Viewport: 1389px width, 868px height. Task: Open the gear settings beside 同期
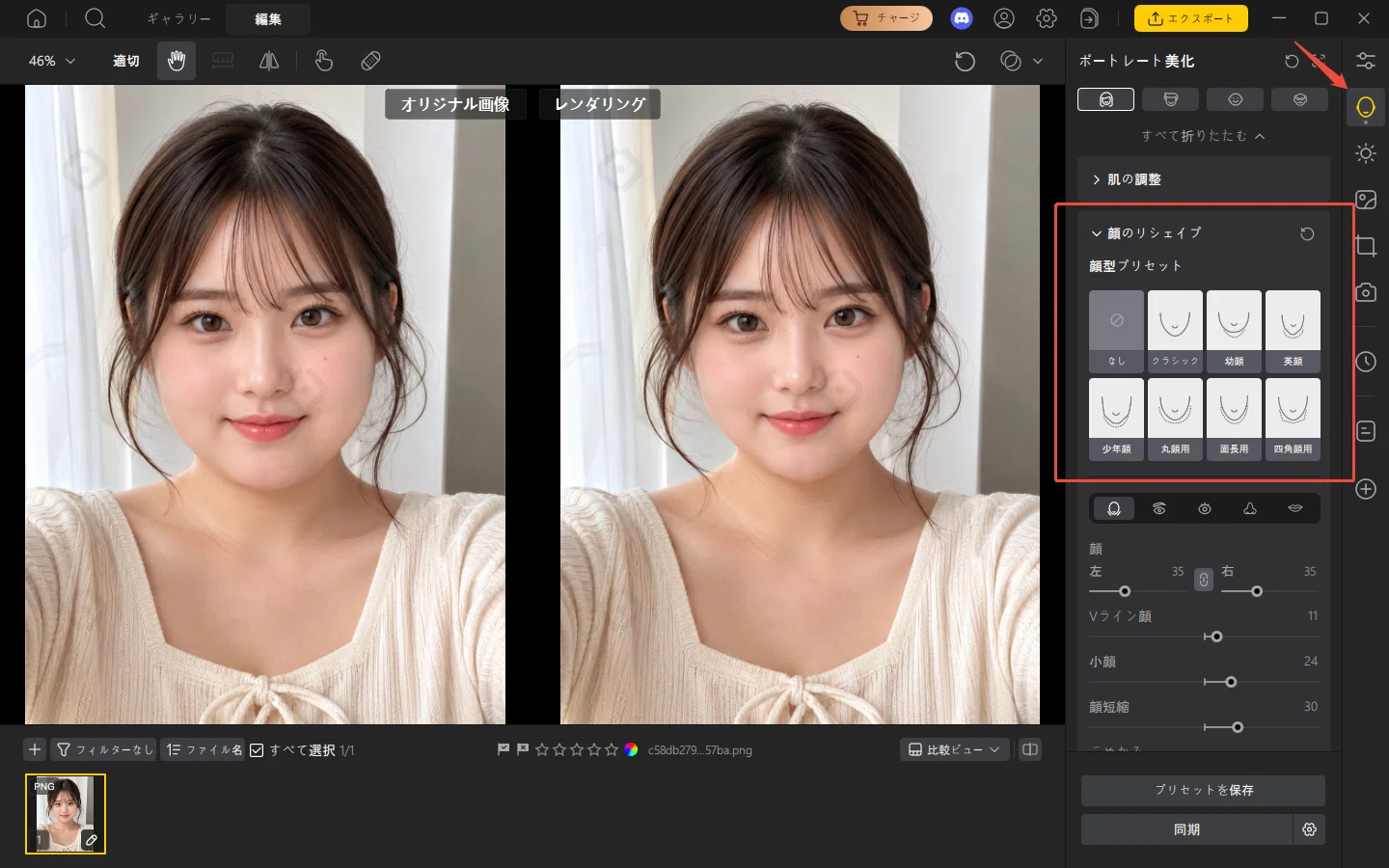tap(1309, 829)
